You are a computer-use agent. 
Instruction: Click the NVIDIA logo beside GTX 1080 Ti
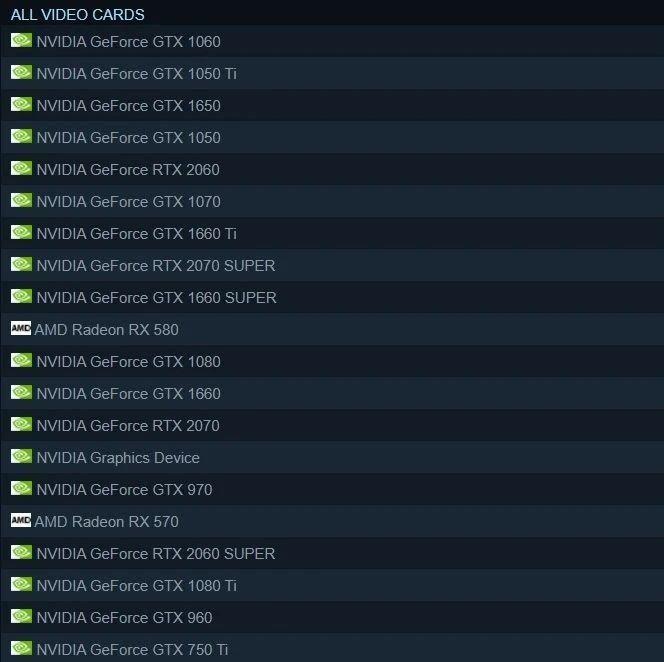(x=21, y=584)
